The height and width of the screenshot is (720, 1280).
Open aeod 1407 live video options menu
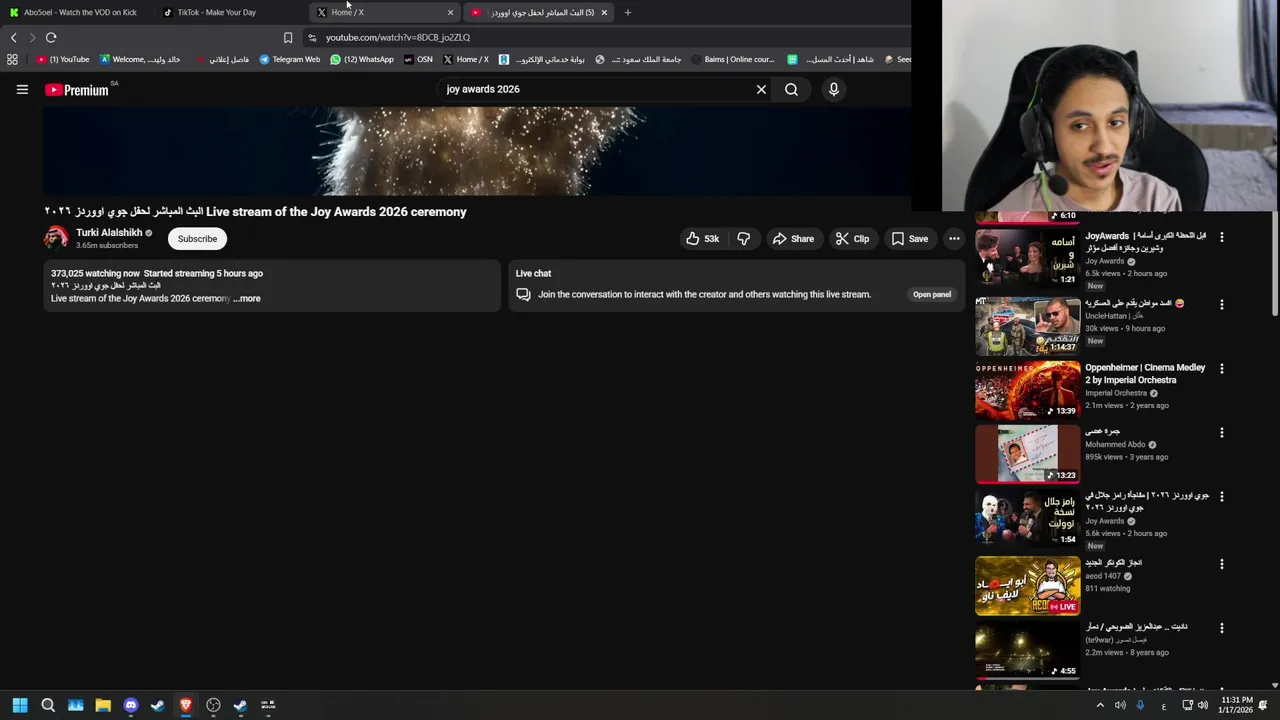pos(1221,564)
